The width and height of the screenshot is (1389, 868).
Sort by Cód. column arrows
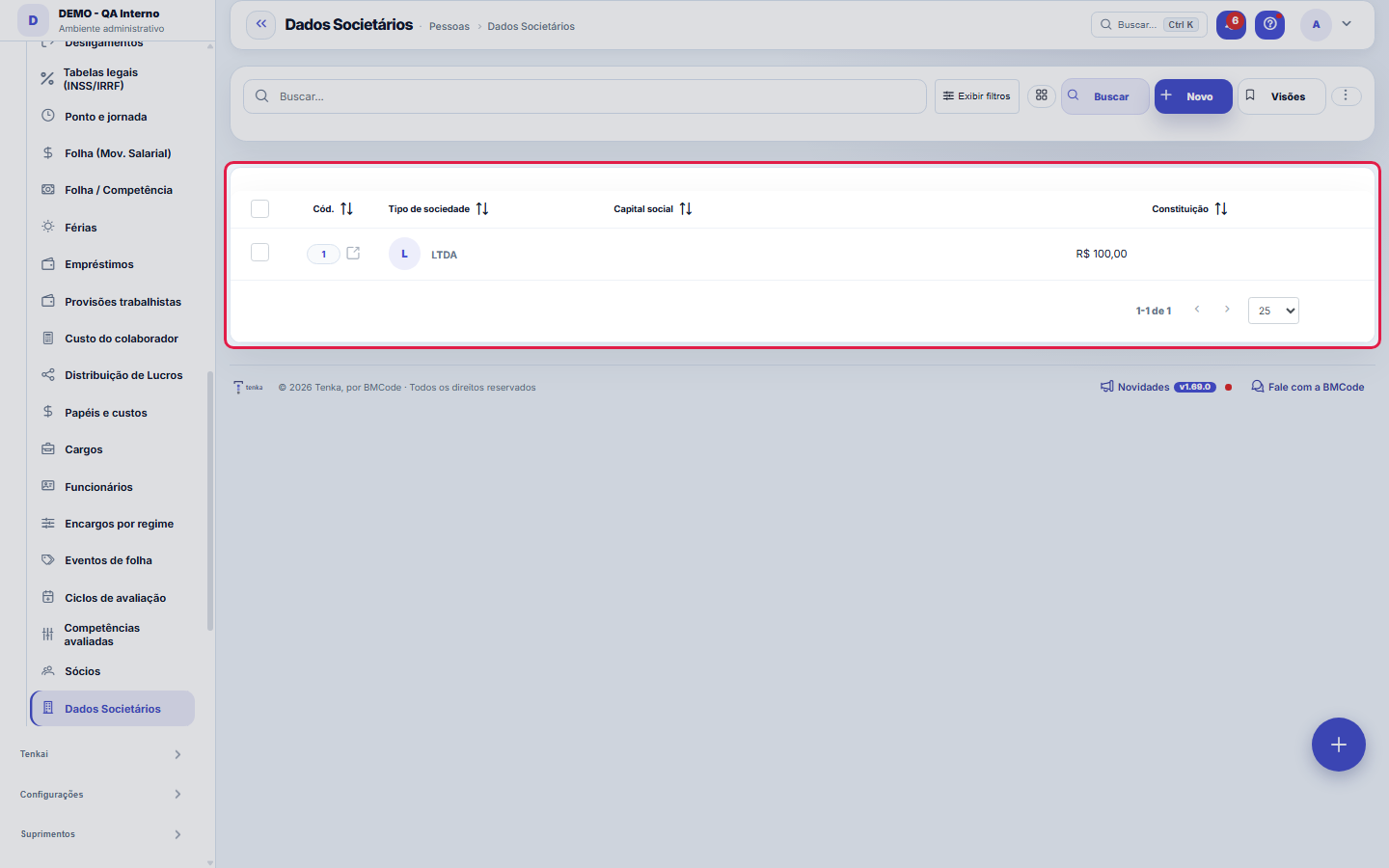346,208
